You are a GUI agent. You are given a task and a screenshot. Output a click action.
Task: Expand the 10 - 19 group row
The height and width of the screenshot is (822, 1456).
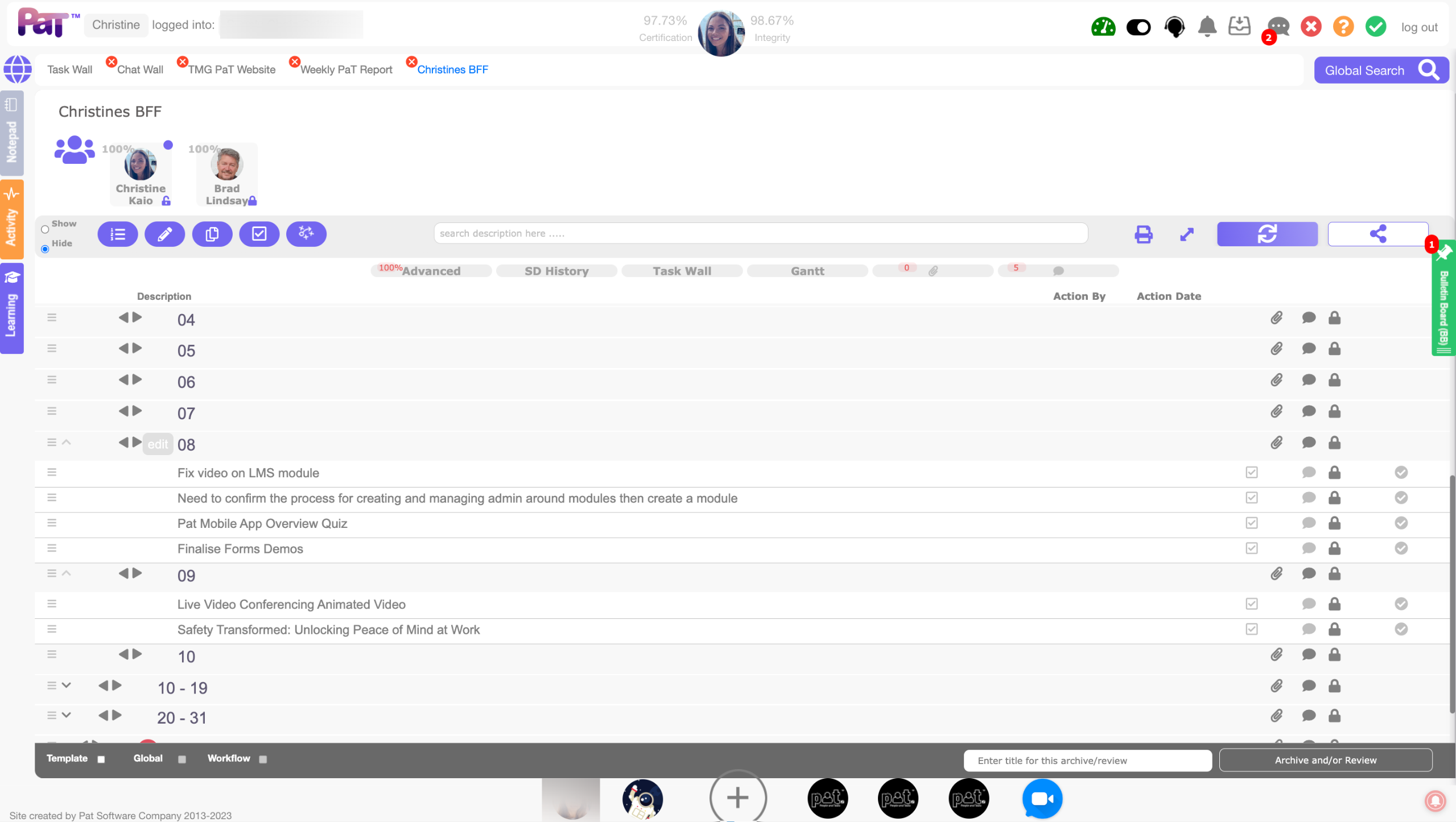67,685
